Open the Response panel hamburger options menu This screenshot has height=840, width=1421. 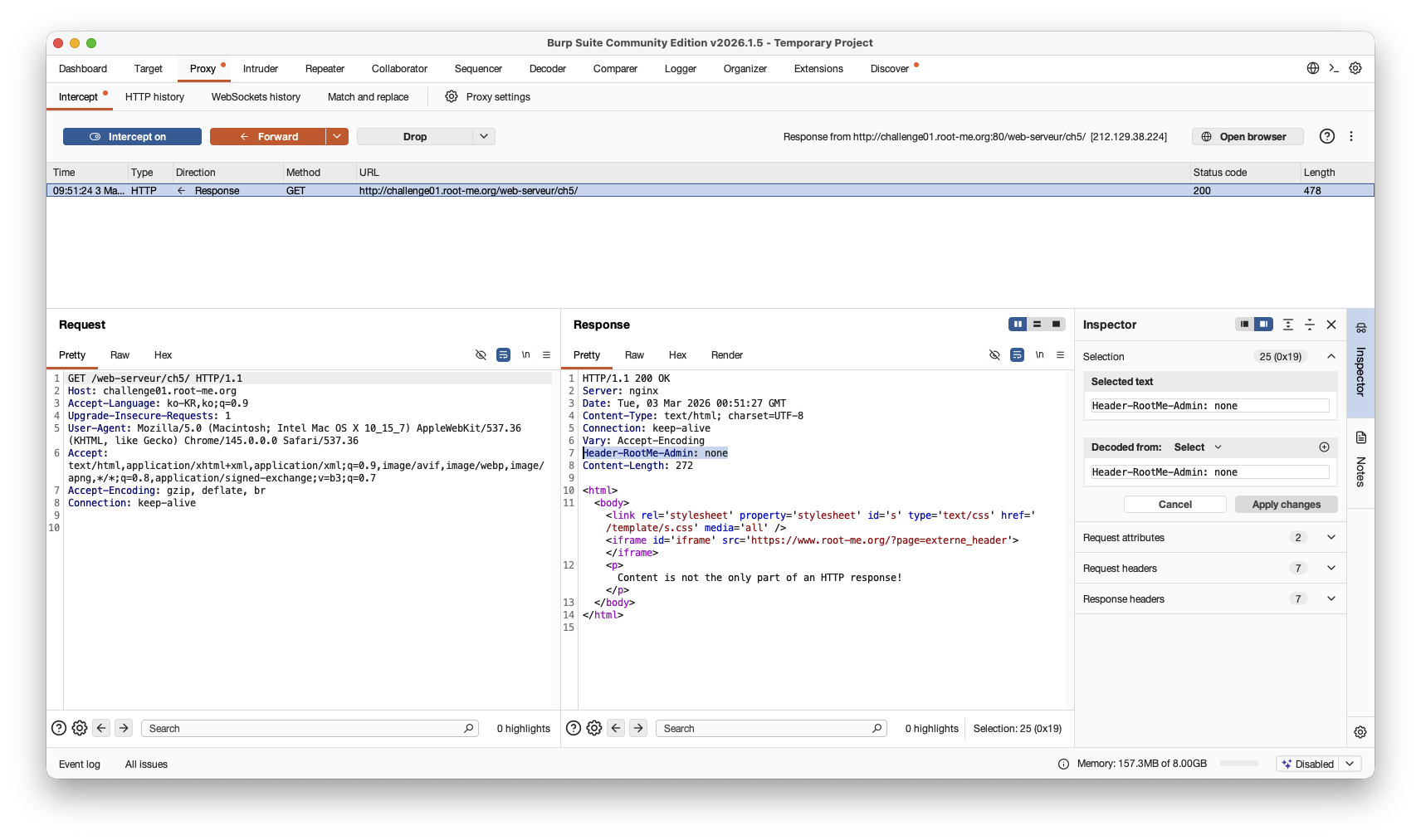(x=1060, y=354)
